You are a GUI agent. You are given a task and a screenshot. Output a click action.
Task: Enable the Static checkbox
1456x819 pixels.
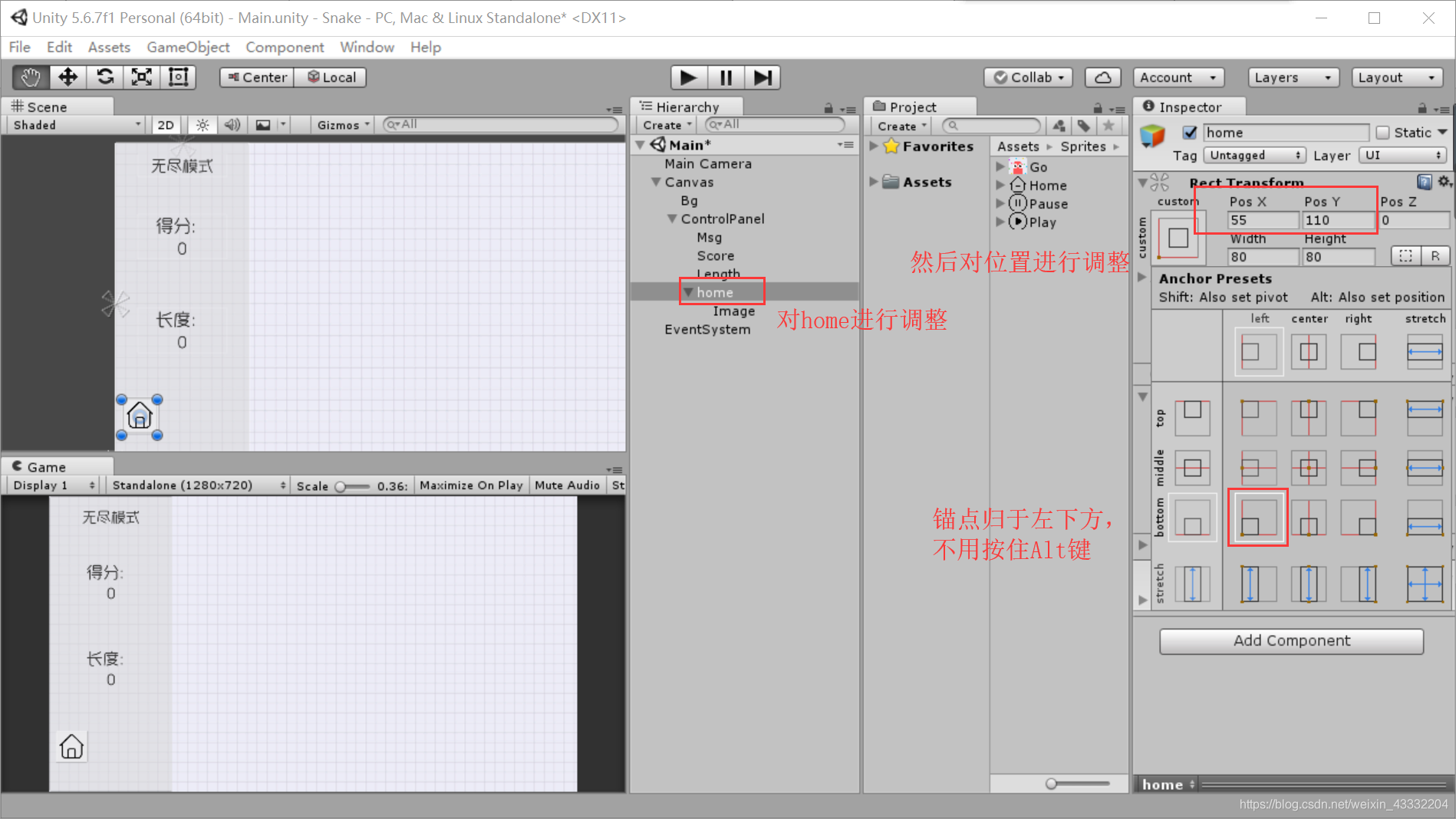pos(1383,133)
